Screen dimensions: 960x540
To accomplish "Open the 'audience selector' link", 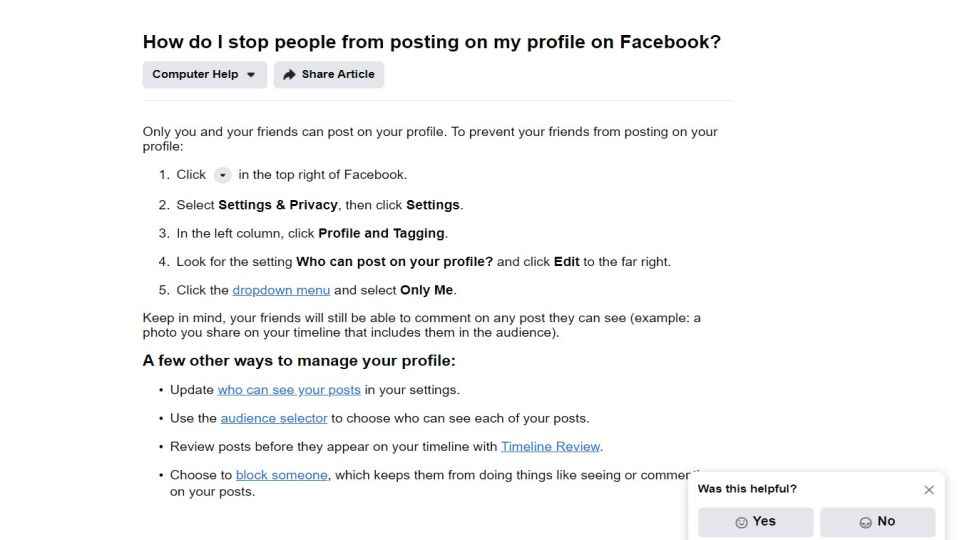I will coord(274,419).
